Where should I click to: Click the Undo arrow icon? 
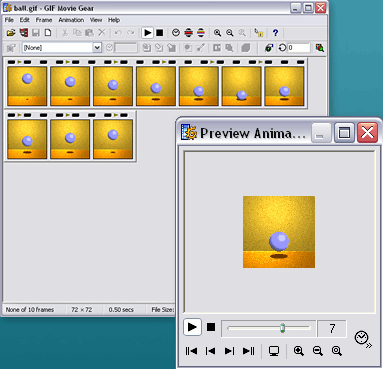click(118, 33)
